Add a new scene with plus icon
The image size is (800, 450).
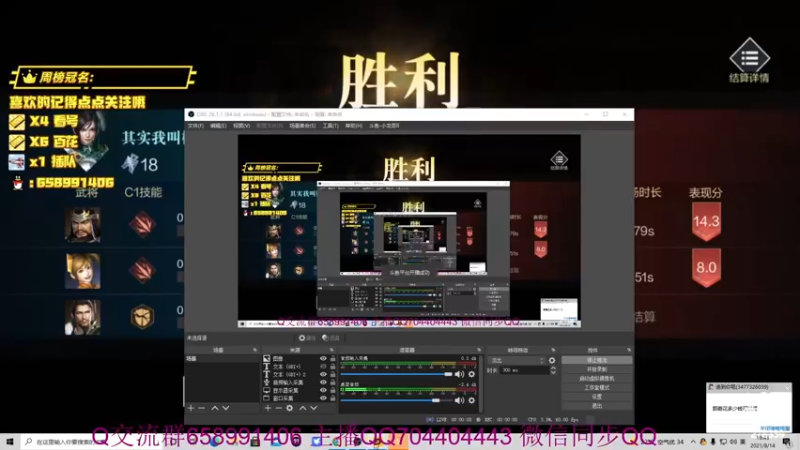191,408
